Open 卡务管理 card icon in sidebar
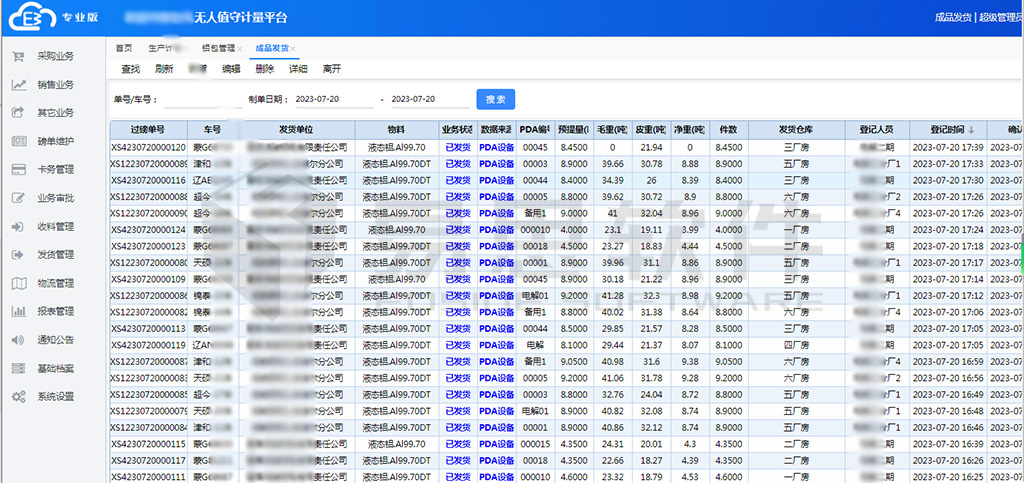Image resolution: width=1024 pixels, height=483 pixels. [18, 170]
